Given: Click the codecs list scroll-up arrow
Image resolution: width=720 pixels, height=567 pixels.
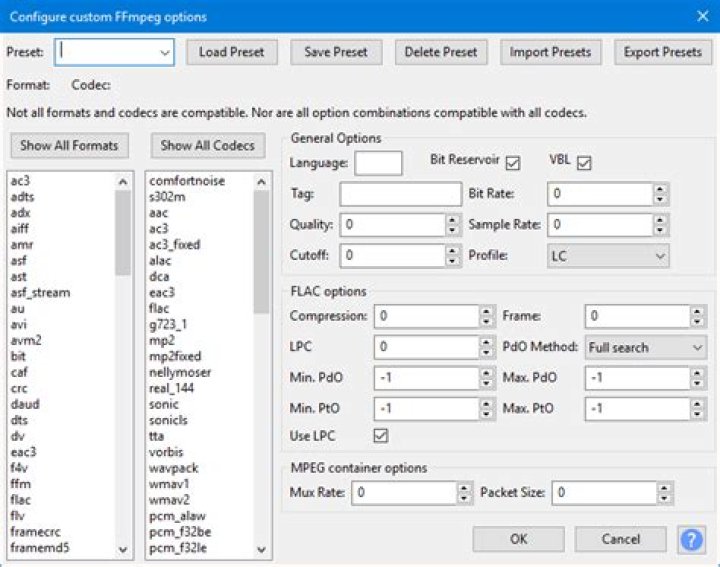Looking at the screenshot, I should pyautogui.click(x=261, y=182).
